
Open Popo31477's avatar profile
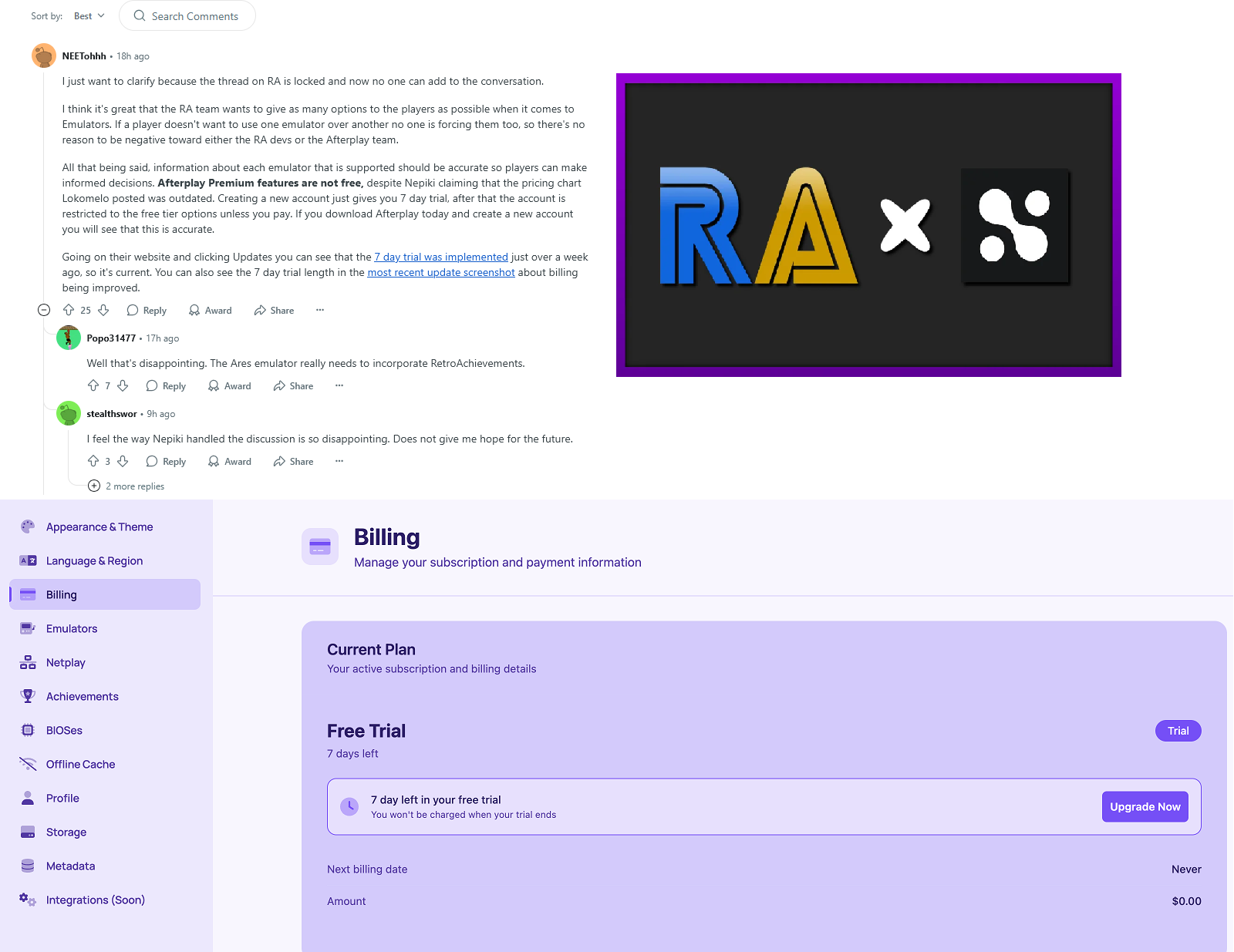click(x=69, y=338)
